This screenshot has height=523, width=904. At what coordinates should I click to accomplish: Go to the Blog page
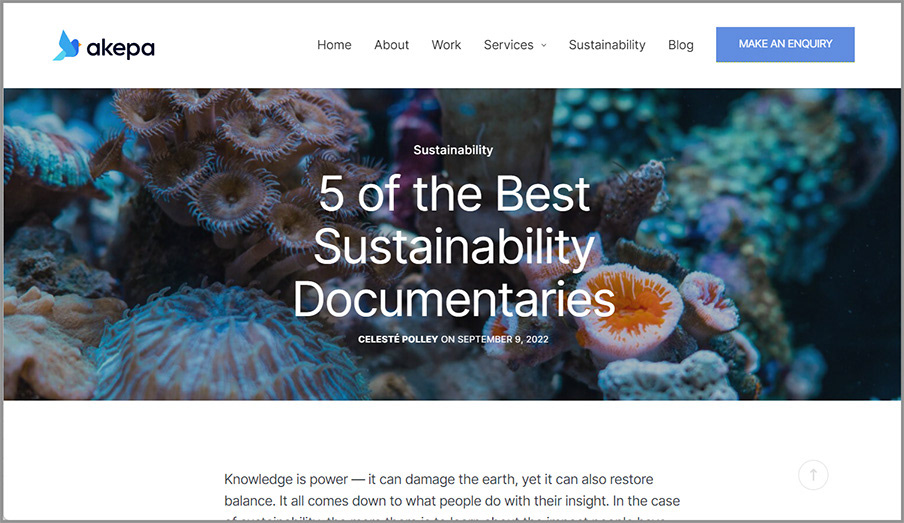(x=680, y=45)
